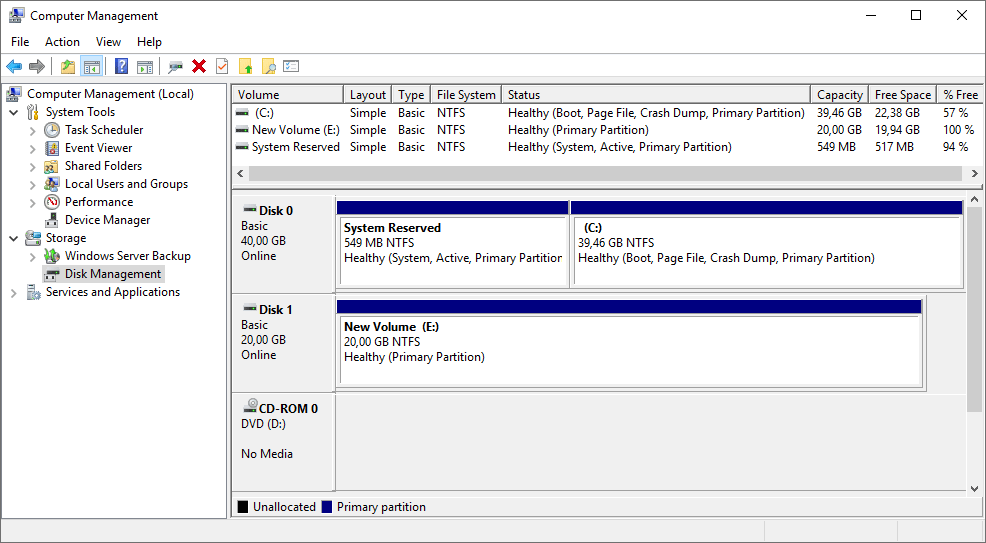Viewport: 986px width, 543px height.
Task: Open Device Manager from the tree
Action: (108, 220)
